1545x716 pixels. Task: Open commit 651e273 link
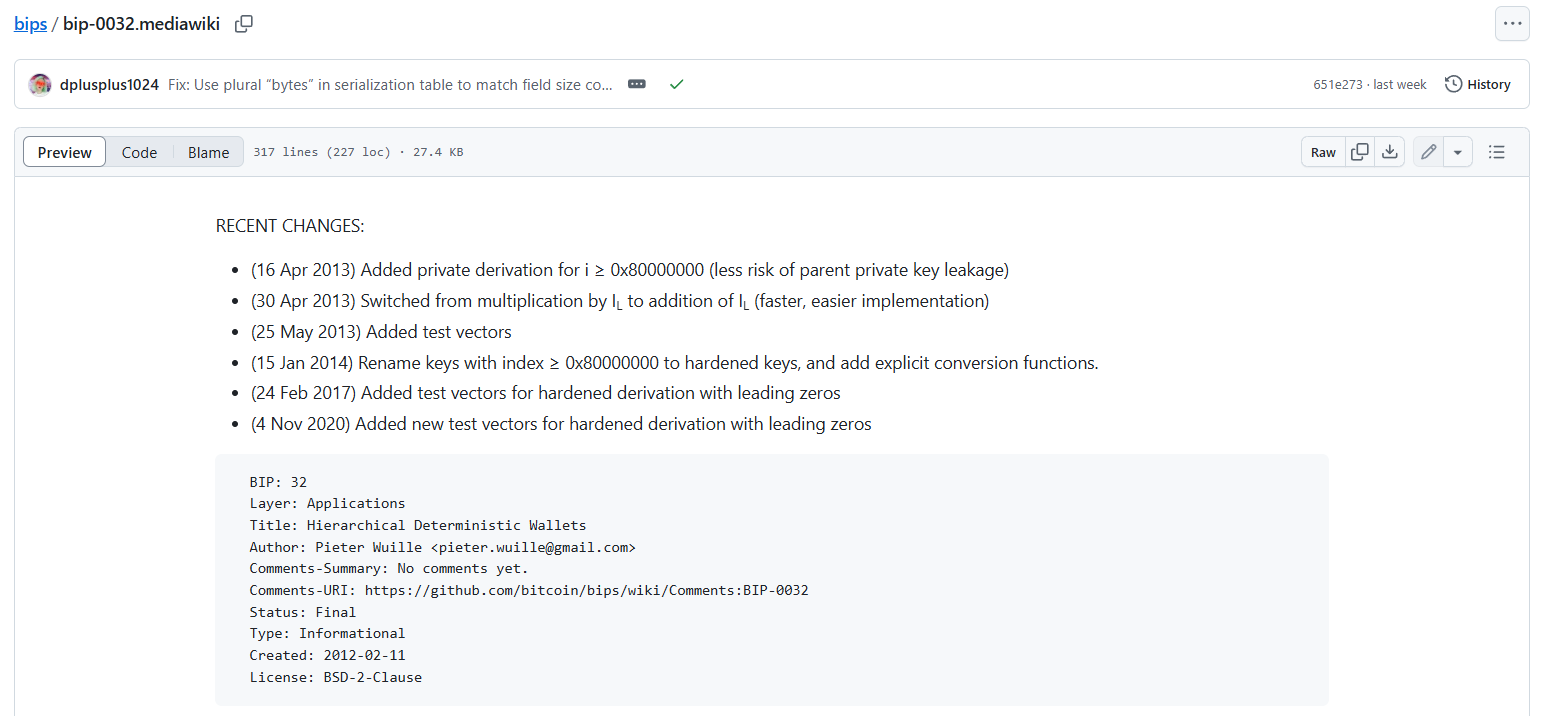(1337, 85)
